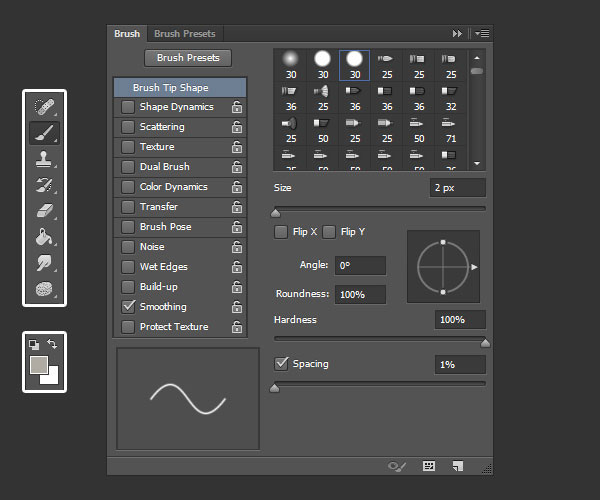Viewport: 600px width, 500px height.
Task: Switch to the Brush Presets tab
Action: point(185,34)
